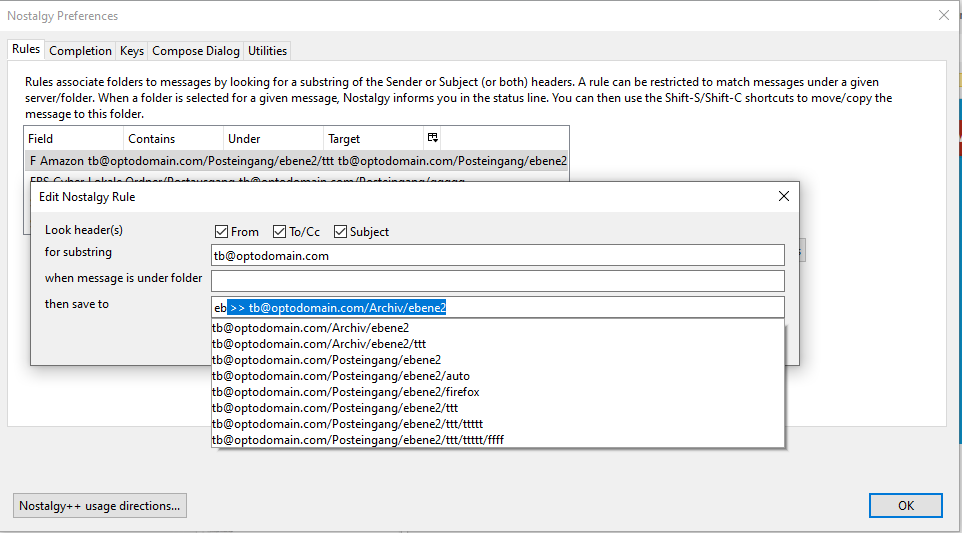Click the Nostalgy++ usage directions button
Image resolution: width=962 pixels, height=533 pixels.
pos(99,506)
